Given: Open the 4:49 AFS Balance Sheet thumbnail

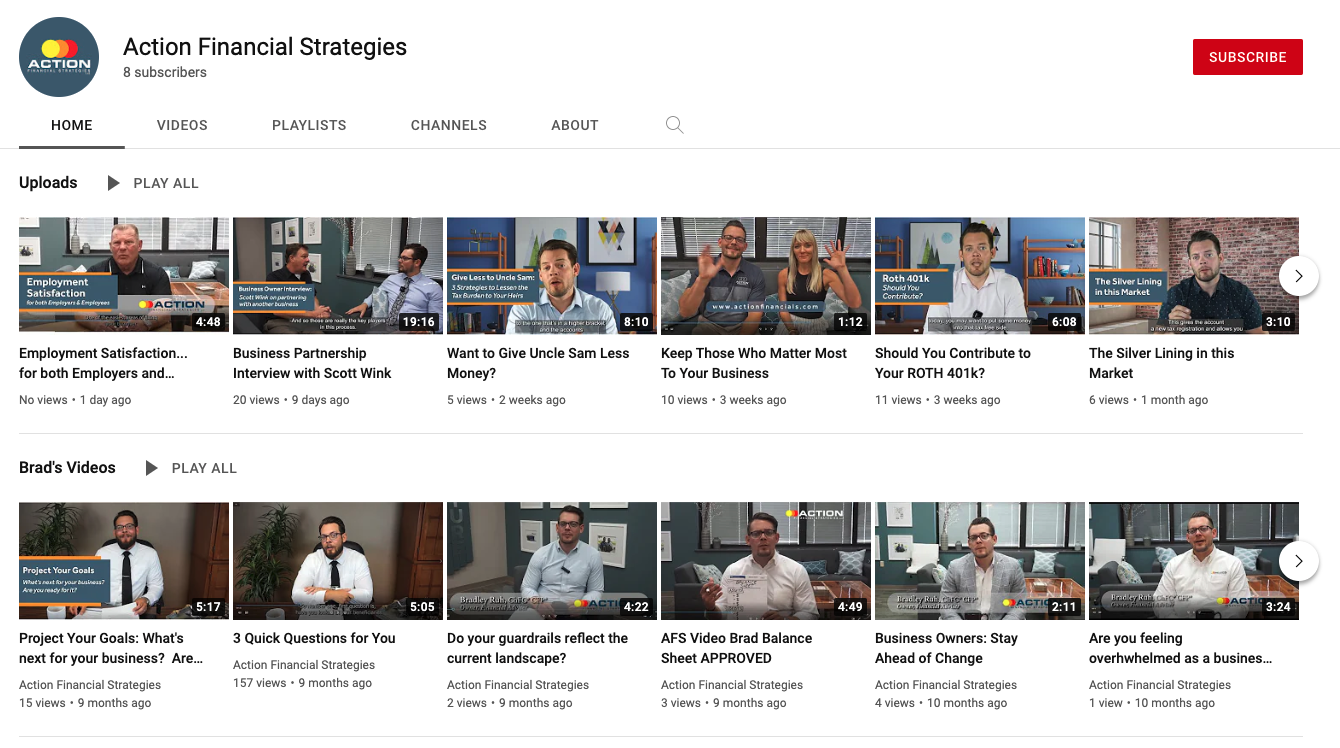Looking at the screenshot, I should coord(766,560).
